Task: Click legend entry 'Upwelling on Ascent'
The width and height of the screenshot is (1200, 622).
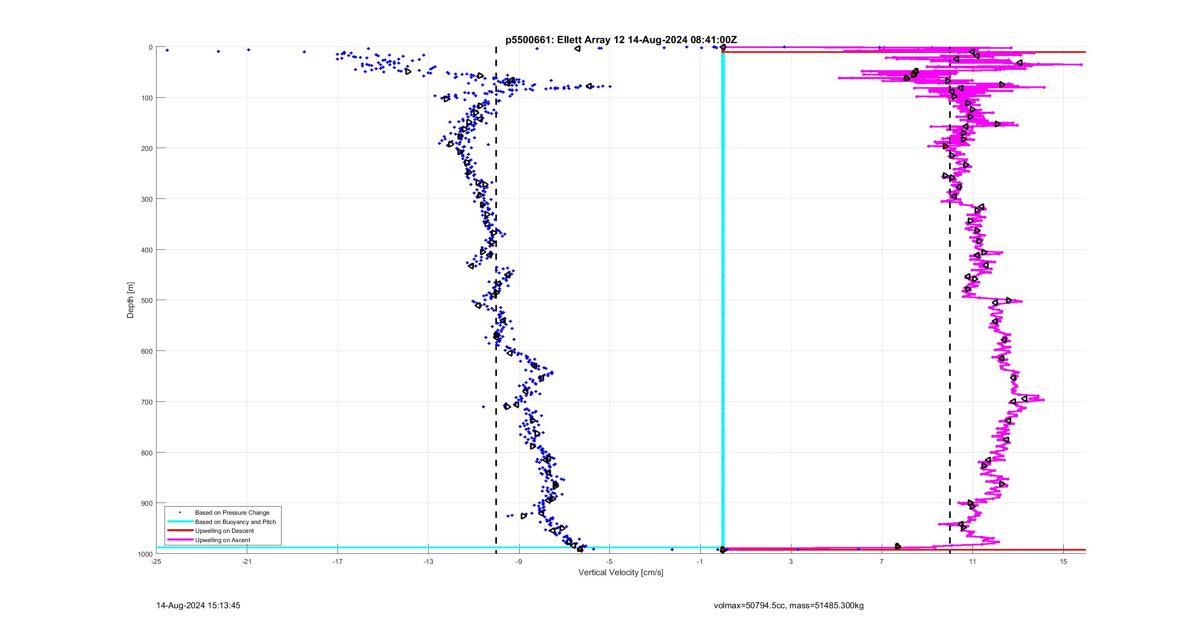Action: pos(223,540)
